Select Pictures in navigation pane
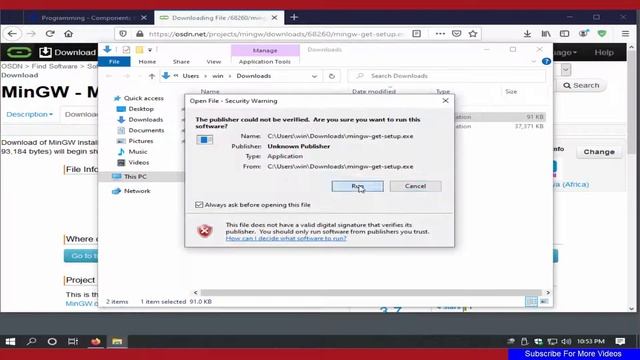The image size is (640, 360). [141, 141]
